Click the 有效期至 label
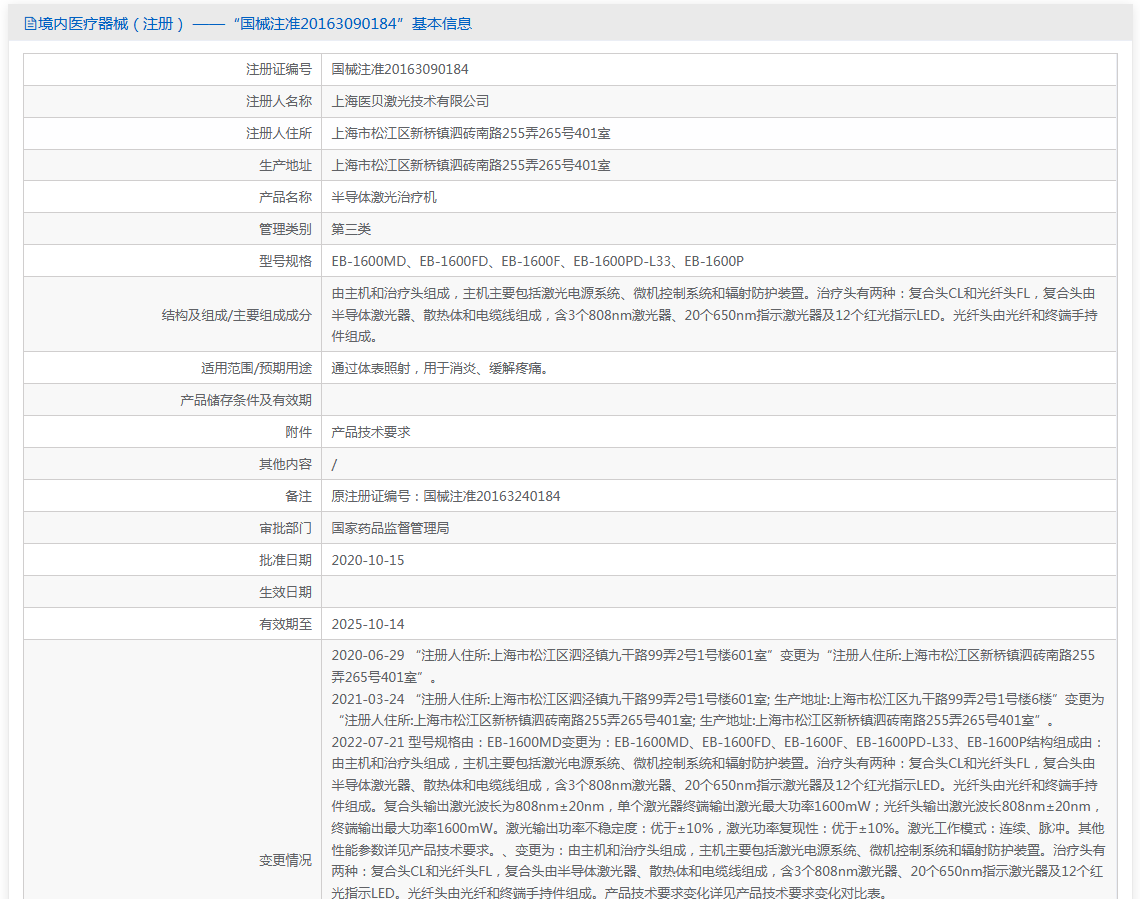 coord(285,624)
